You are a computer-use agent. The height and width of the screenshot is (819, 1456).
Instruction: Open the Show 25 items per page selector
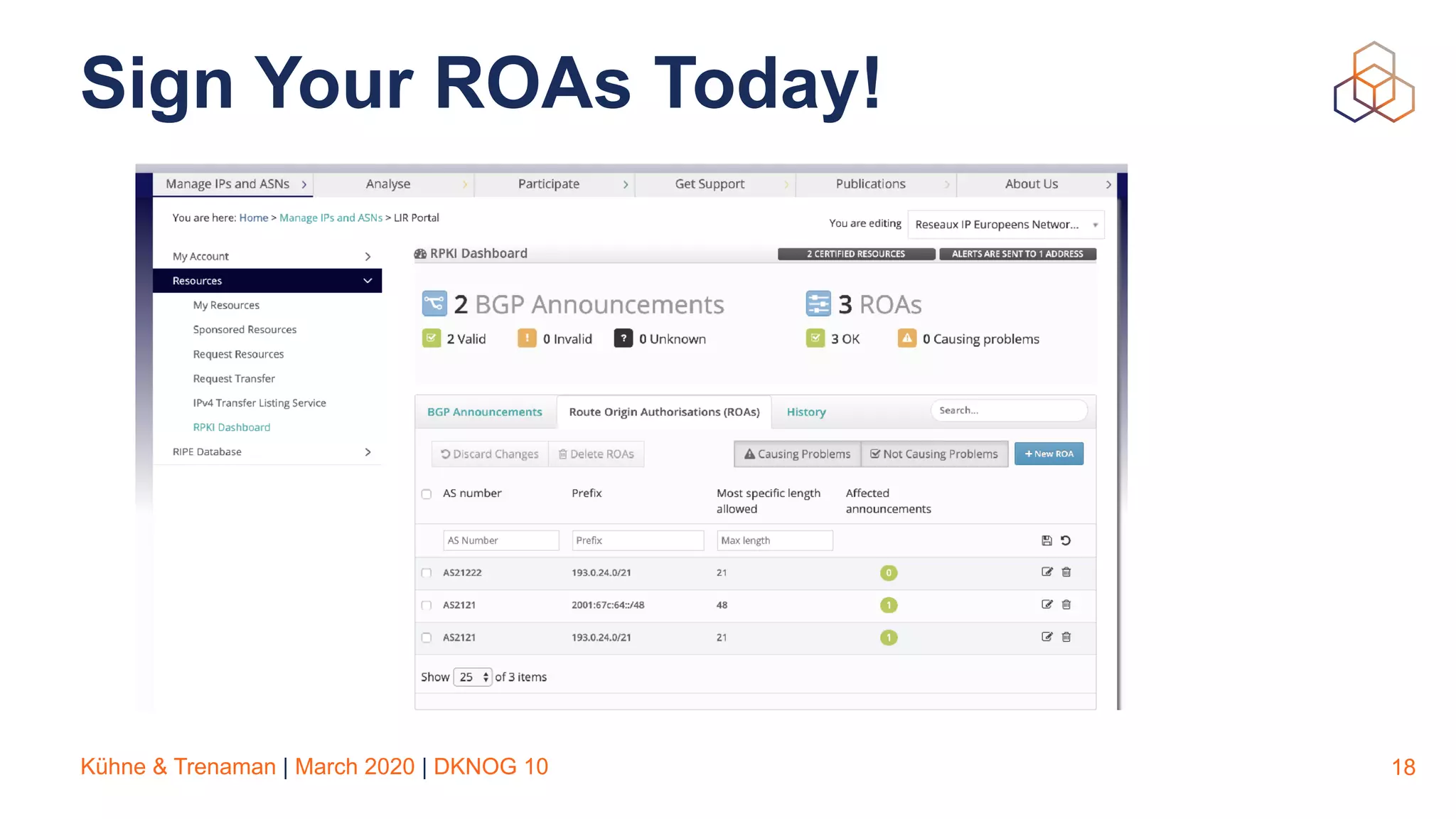(x=473, y=677)
